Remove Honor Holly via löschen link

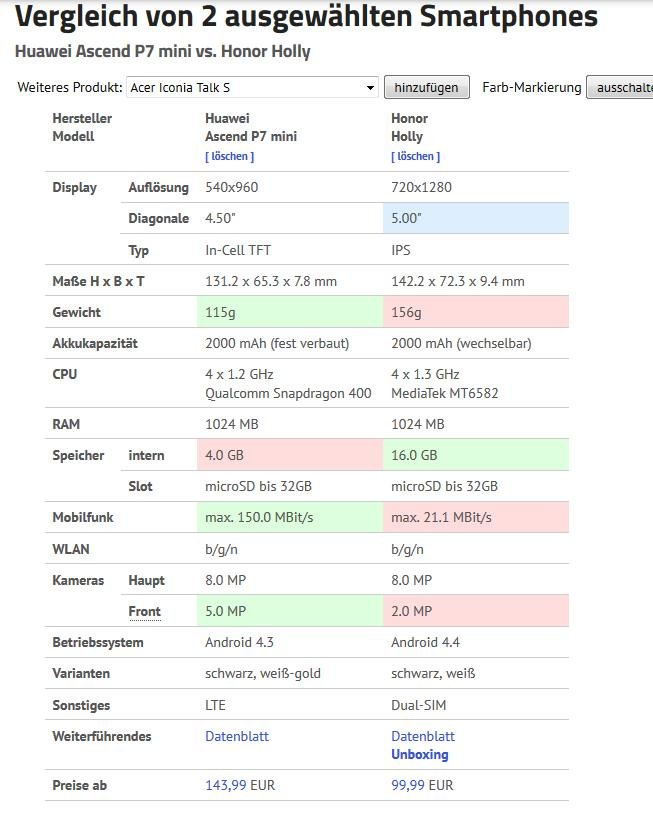point(415,156)
